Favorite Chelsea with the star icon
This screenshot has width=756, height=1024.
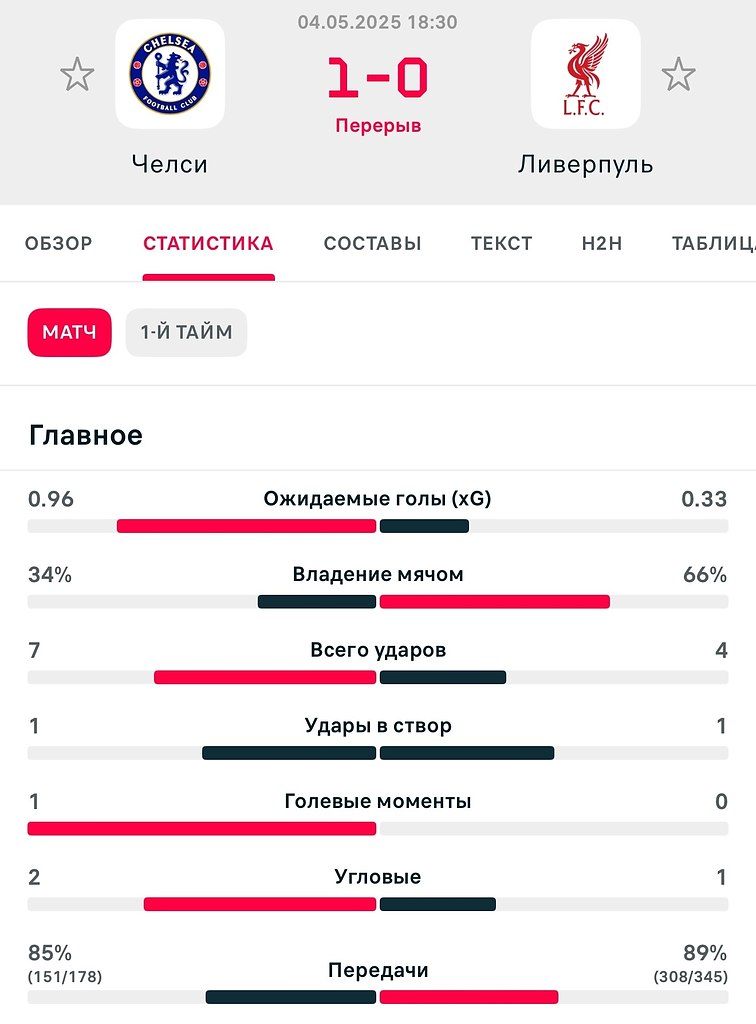77,74
